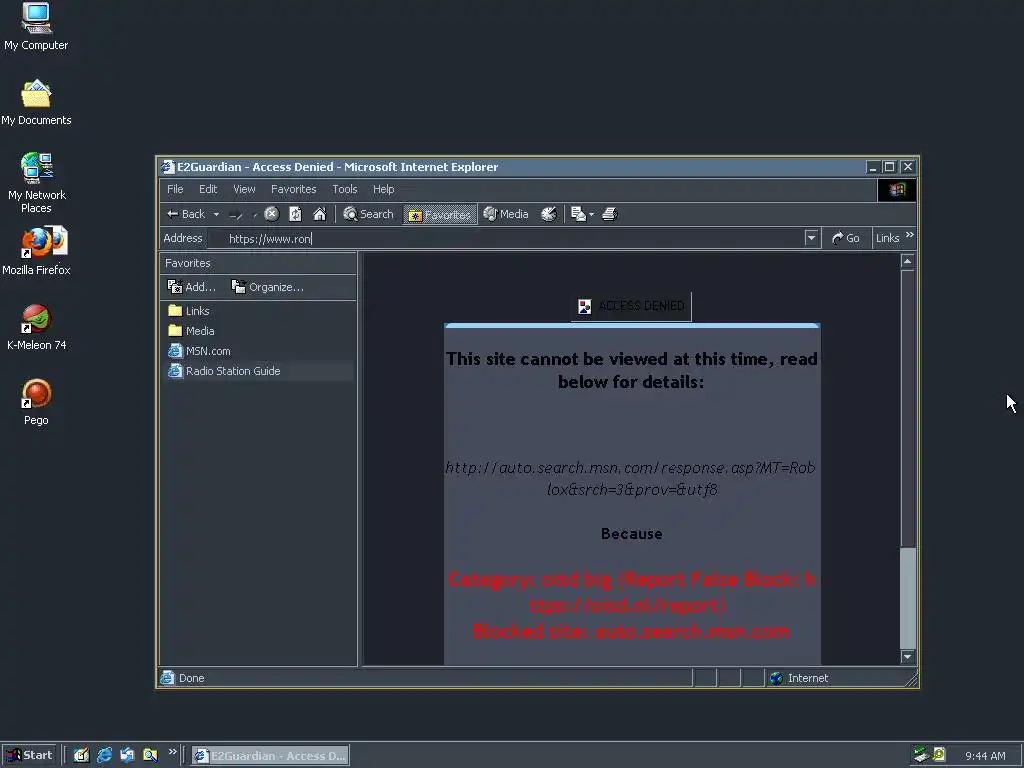Select Mozilla Firefox desktop shortcut
The image size is (1024, 768).
click(36, 251)
